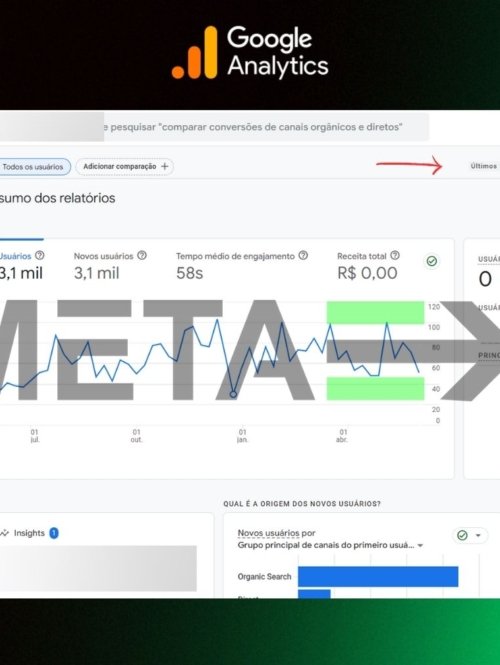Open help icon next to Usuários
The height and width of the screenshot is (665, 500).
click(x=39, y=255)
